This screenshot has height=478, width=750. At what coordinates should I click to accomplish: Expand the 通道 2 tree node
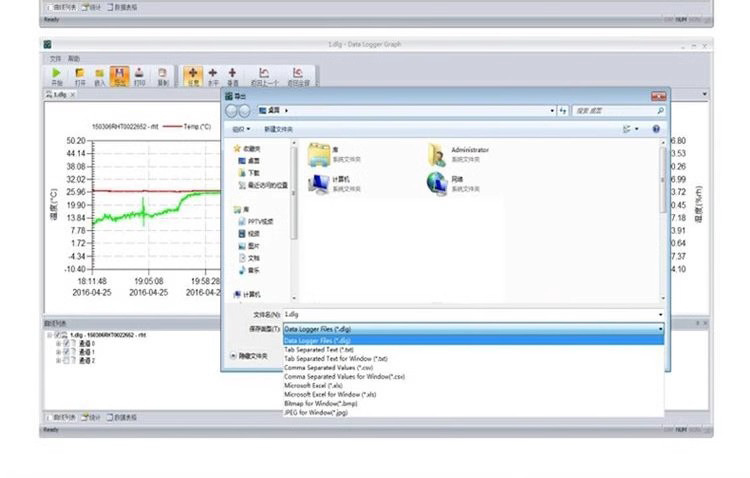[58, 360]
